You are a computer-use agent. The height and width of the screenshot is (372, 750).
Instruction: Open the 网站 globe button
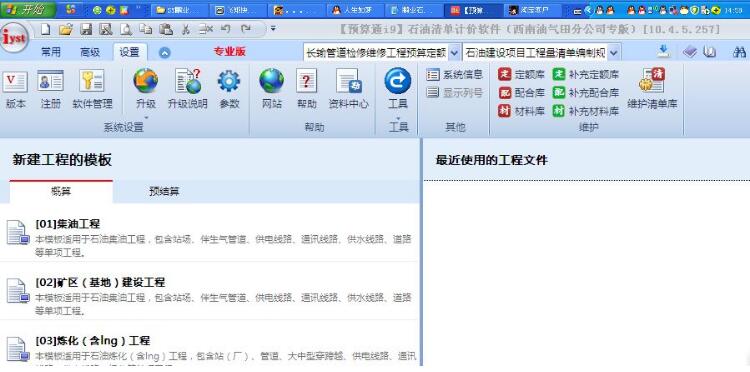(272, 89)
